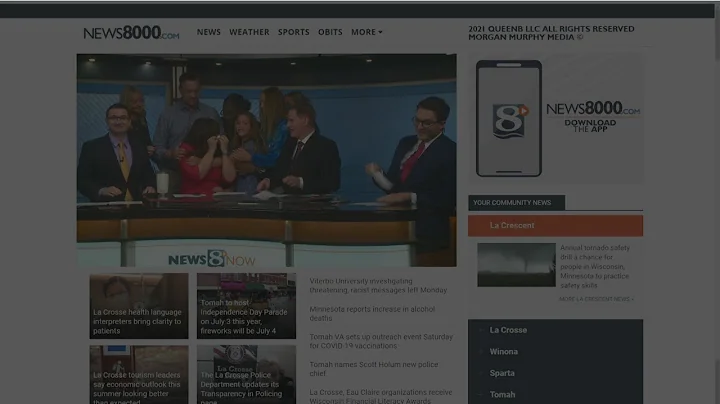Open the tornado safety drill thumbnail
This screenshot has width=720, height=404.
tap(516, 265)
